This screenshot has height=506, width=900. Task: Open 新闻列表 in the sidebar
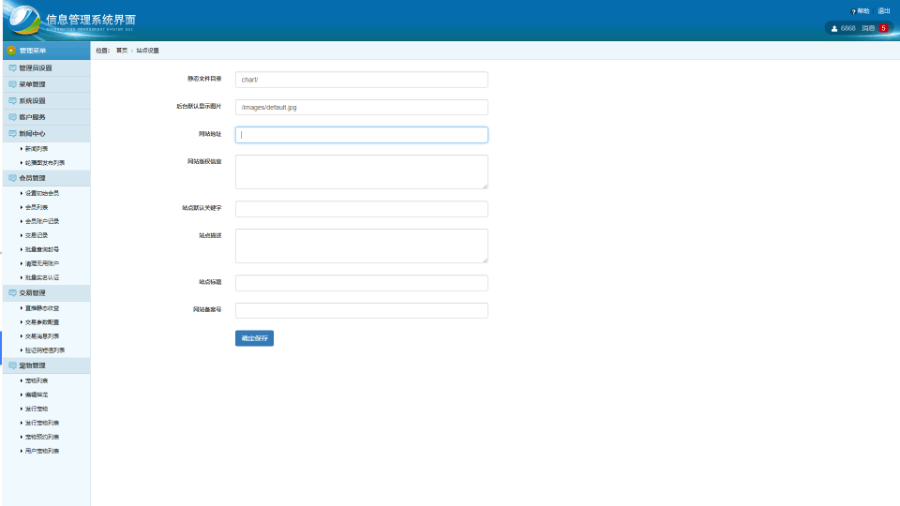click(36, 148)
